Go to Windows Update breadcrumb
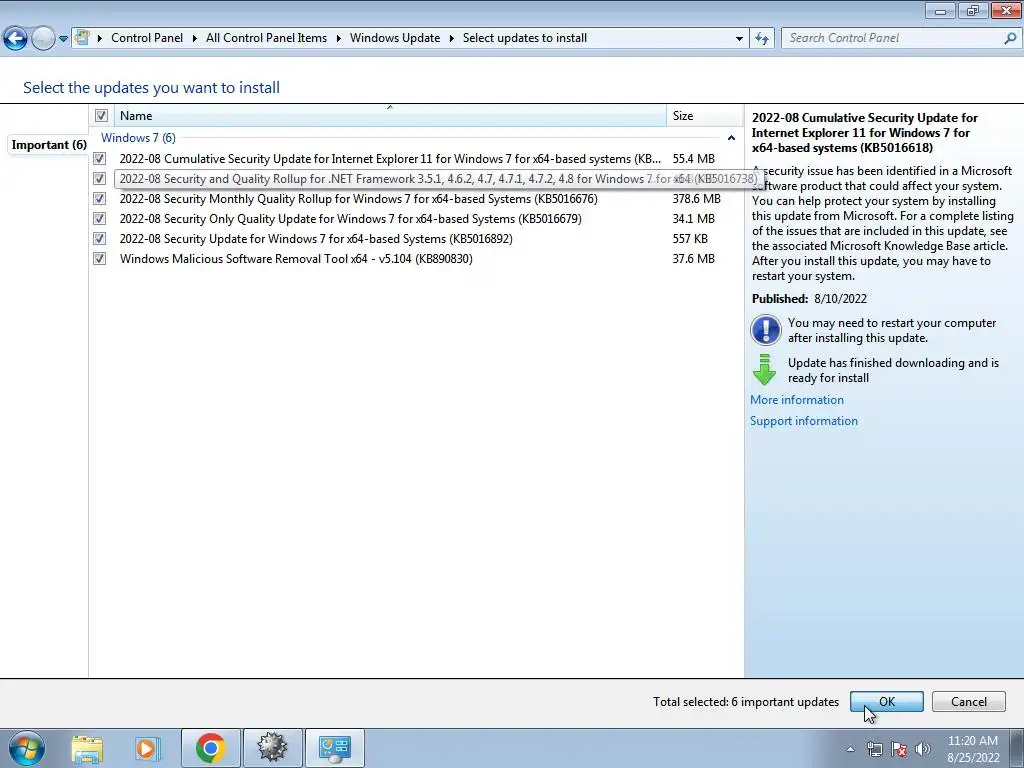Viewport: 1024px width, 768px height. click(x=395, y=38)
